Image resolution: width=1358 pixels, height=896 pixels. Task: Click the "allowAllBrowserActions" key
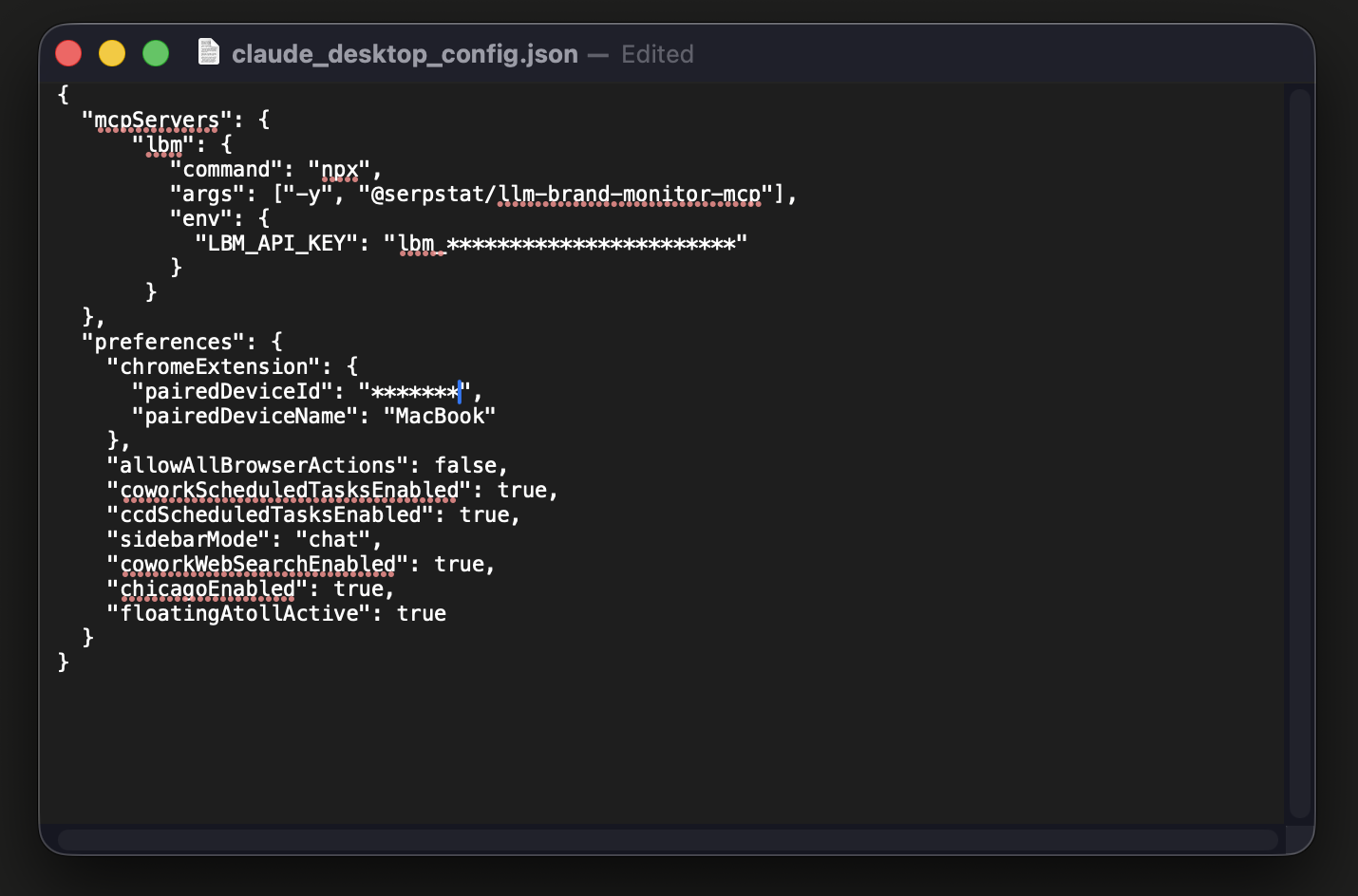(257, 465)
